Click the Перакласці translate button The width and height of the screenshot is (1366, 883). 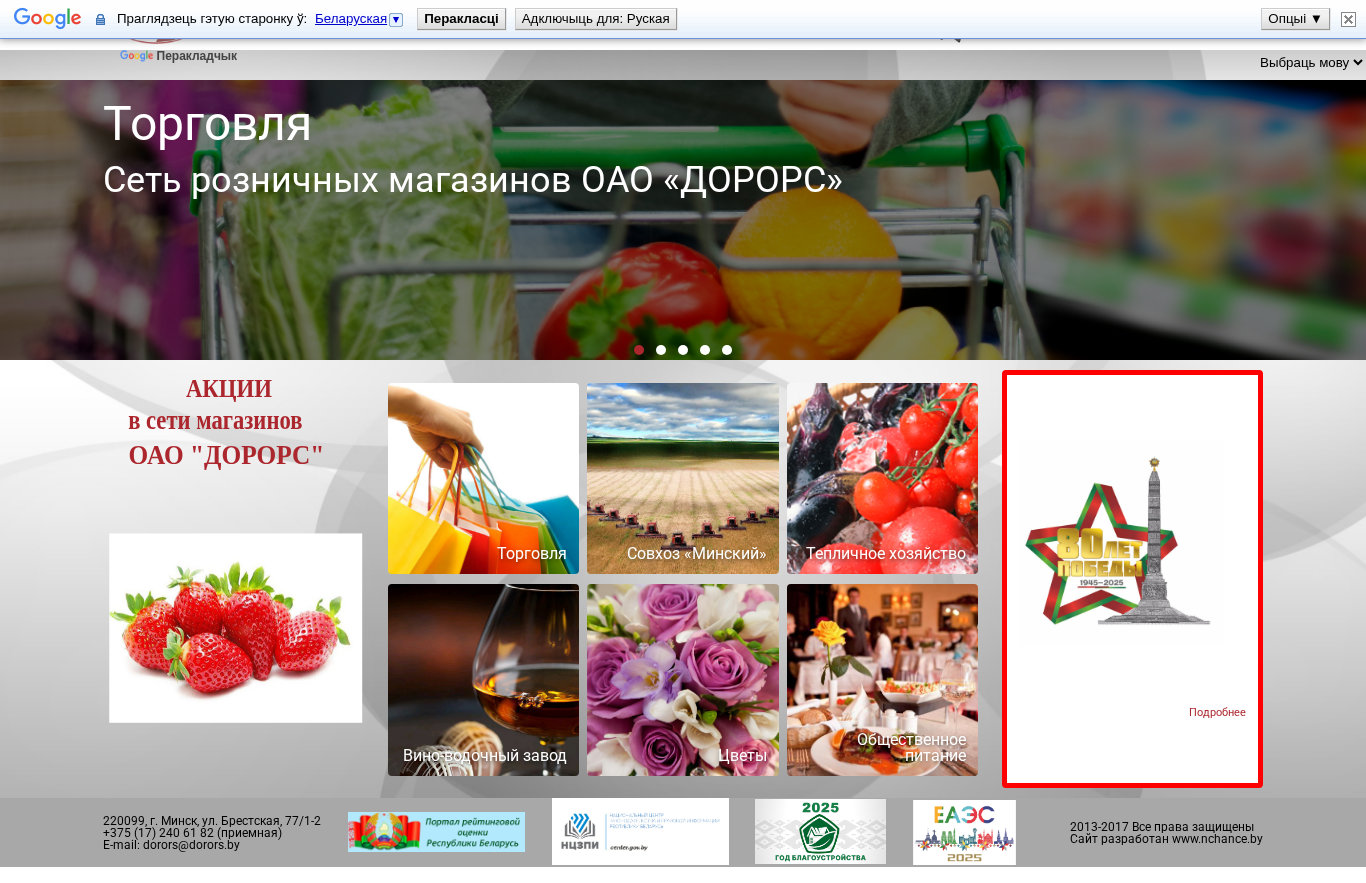[461, 19]
